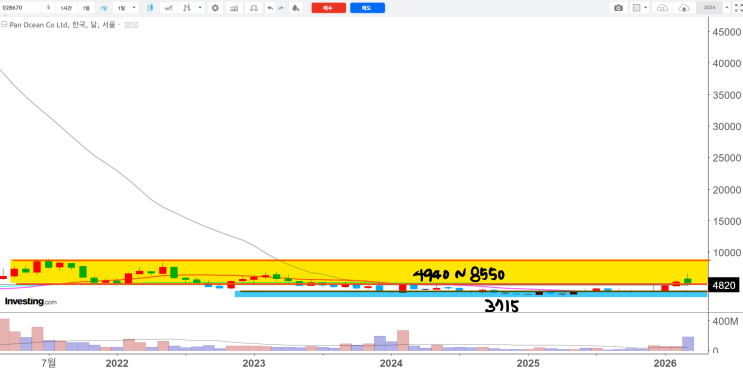Open chart settings with the gear icon
The height and width of the screenshot is (370, 743).
point(215,8)
